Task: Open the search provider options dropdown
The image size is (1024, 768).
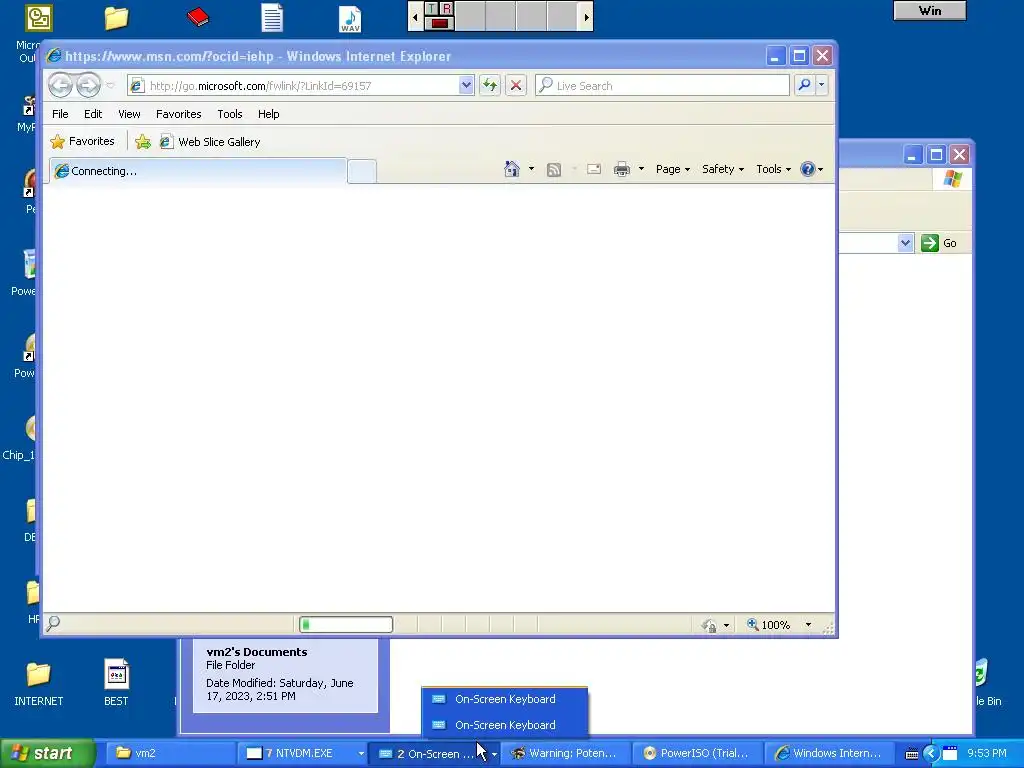Action: pos(822,85)
